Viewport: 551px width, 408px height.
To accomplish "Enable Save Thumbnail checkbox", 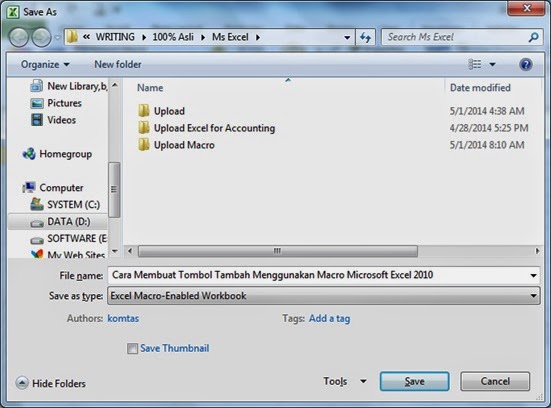I will [x=132, y=349].
